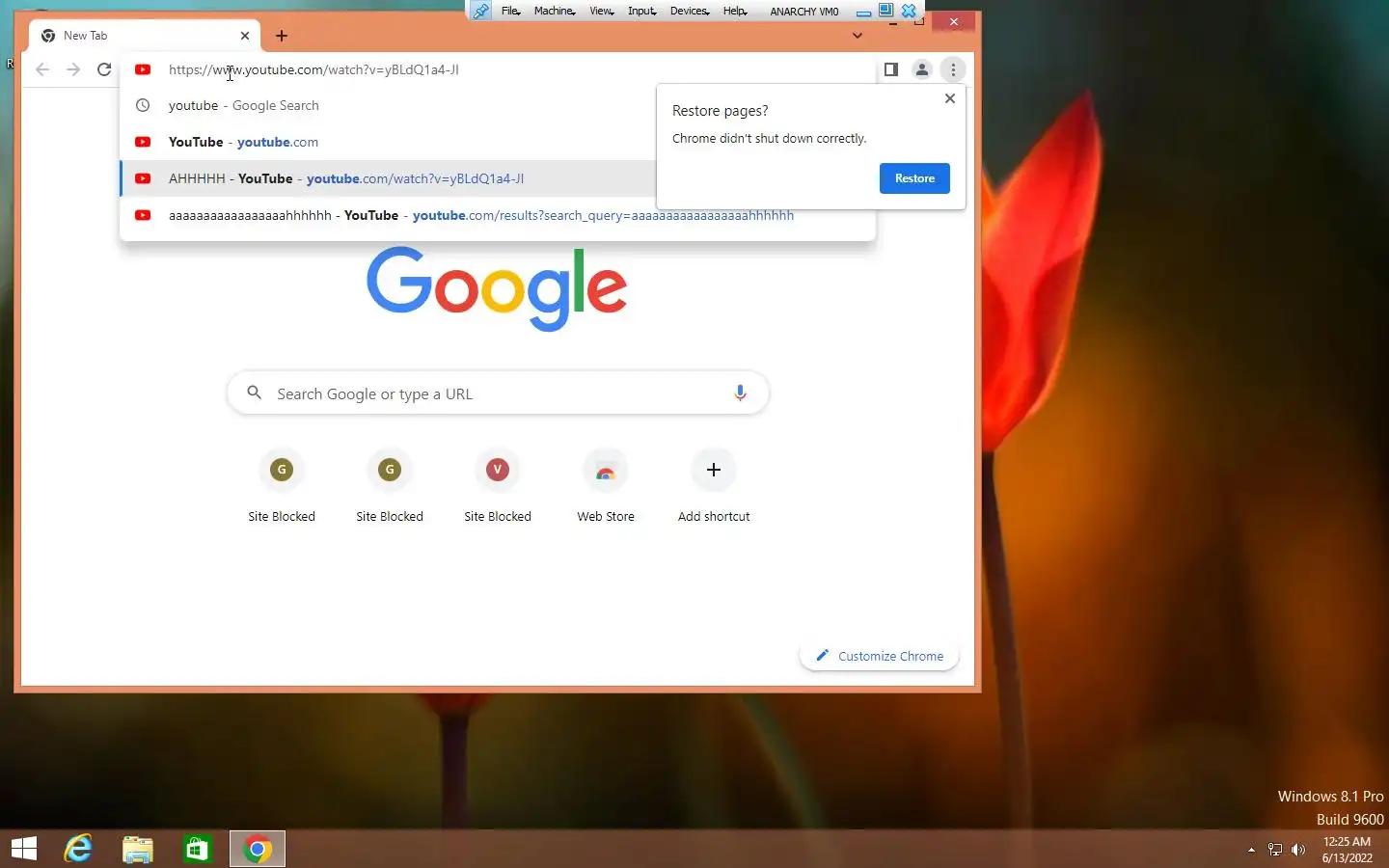Image resolution: width=1389 pixels, height=868 pixels.
Task: Click the New Tab tab title
Action: pos(86,36)
